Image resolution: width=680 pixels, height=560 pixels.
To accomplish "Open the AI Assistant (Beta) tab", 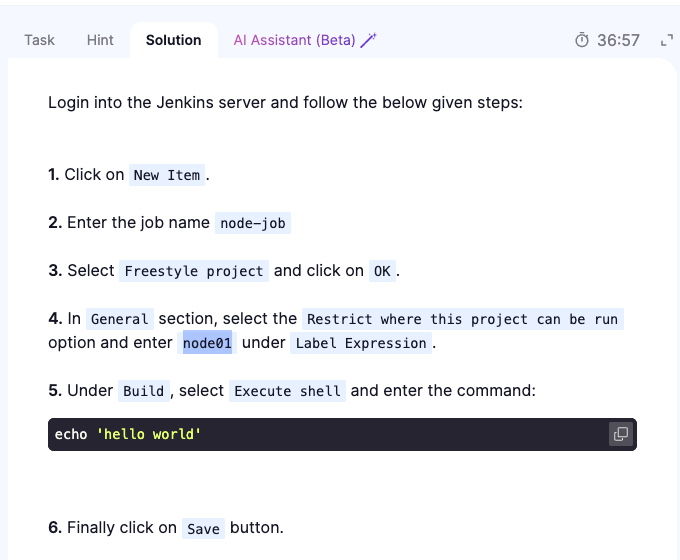I will coord(294,40).
